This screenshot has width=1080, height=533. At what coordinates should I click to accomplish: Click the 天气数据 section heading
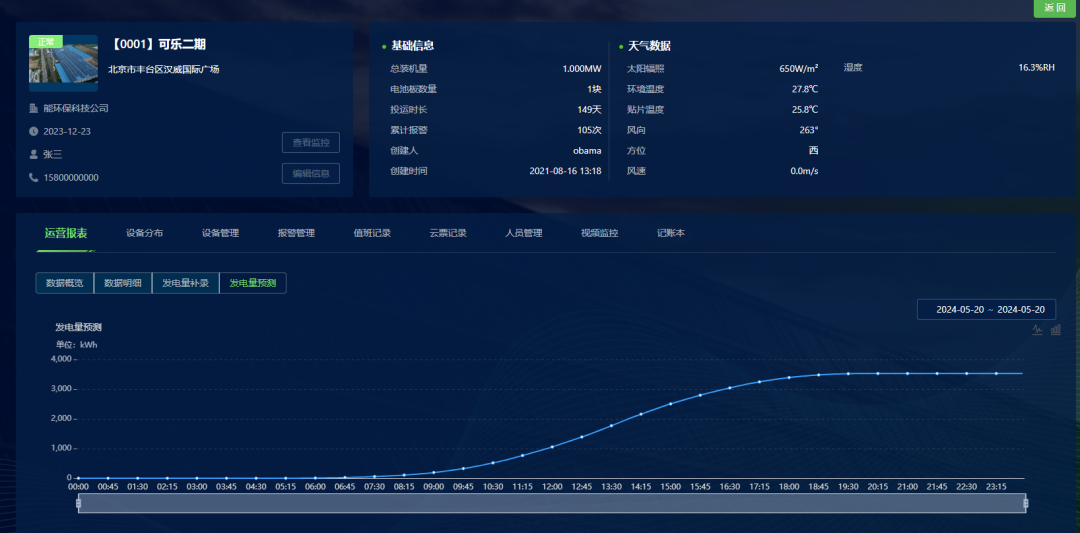(650, 46)
